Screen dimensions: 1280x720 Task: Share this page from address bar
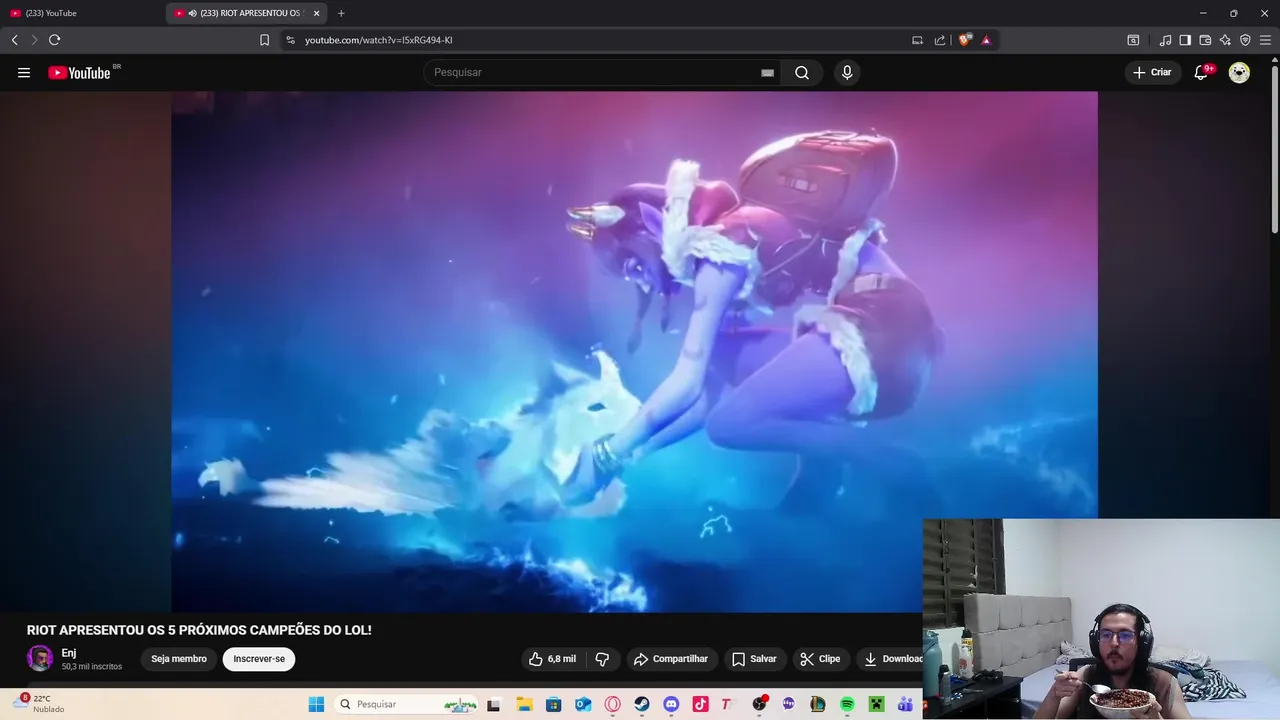940,40
